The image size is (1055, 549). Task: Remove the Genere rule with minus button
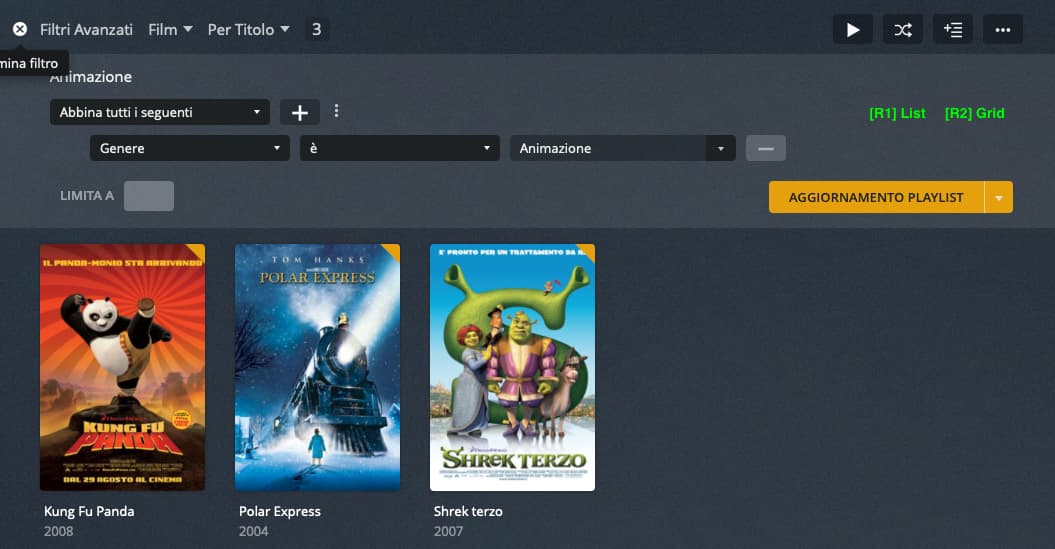click(766, 148)
